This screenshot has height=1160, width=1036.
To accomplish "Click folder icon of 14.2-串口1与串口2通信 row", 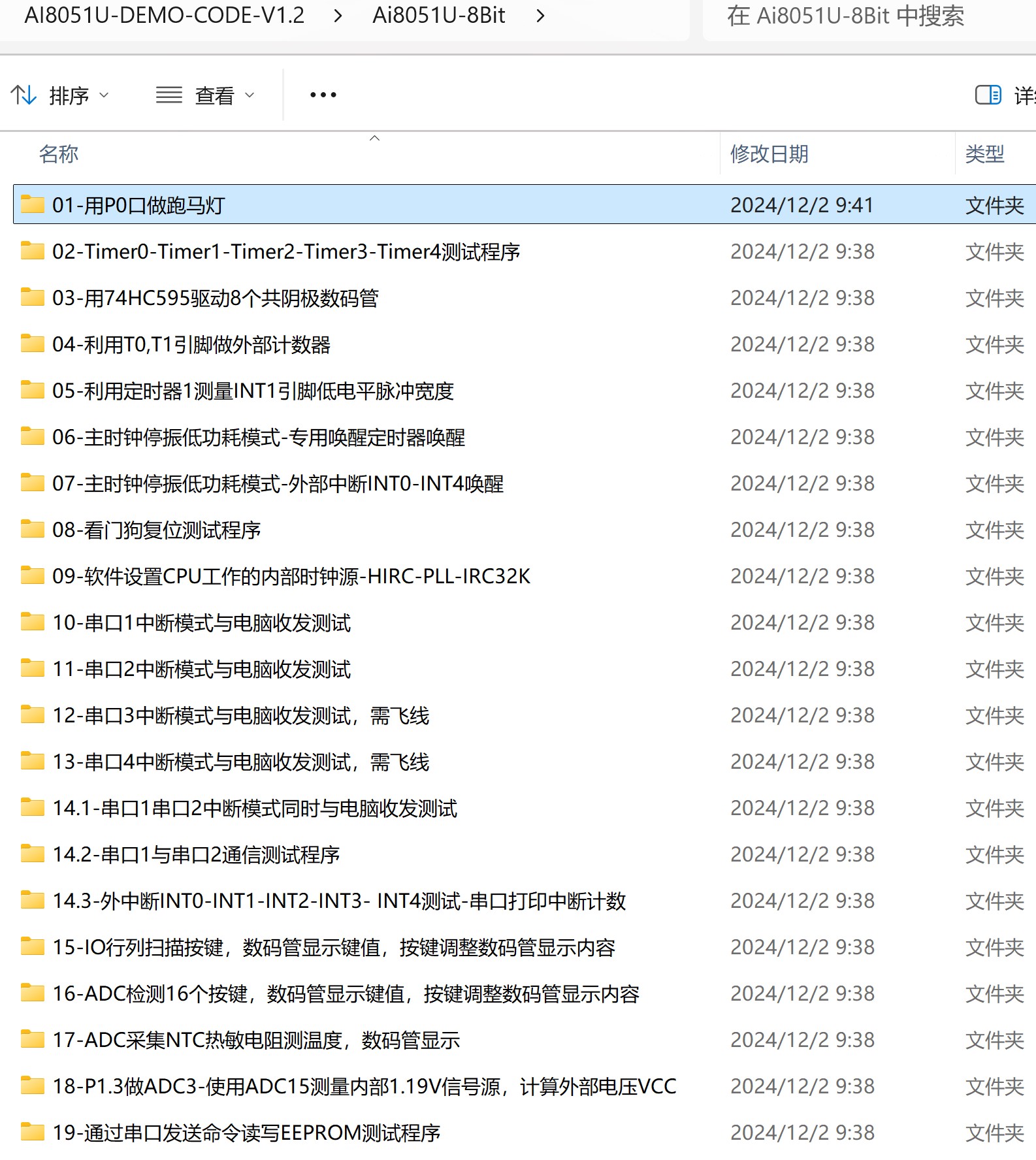I will (32, 853).
